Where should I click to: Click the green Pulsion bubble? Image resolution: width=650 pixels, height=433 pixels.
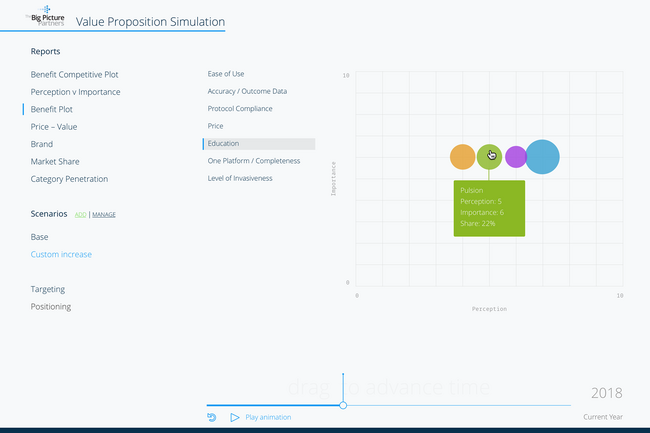coord(489,157)
